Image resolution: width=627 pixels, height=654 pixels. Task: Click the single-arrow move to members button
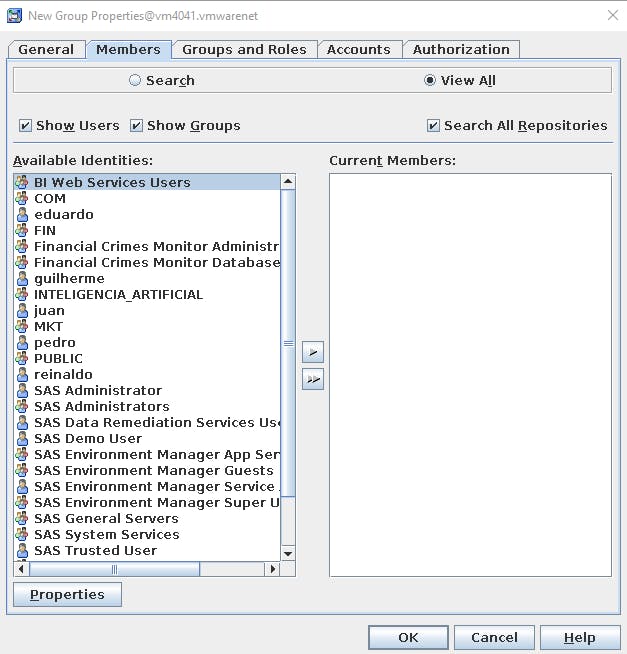click(313, 352)
